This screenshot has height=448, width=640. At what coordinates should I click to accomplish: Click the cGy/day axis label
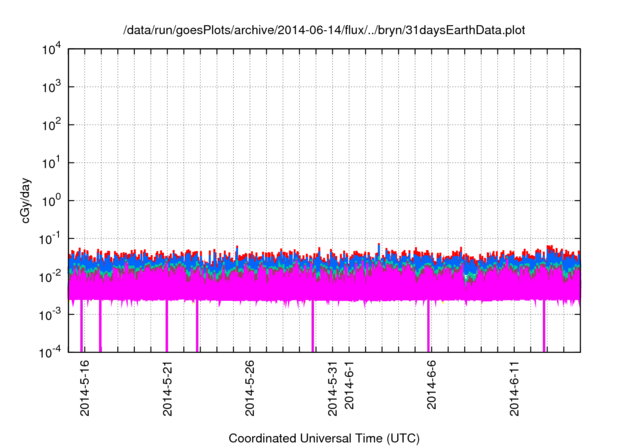(26, 200)
